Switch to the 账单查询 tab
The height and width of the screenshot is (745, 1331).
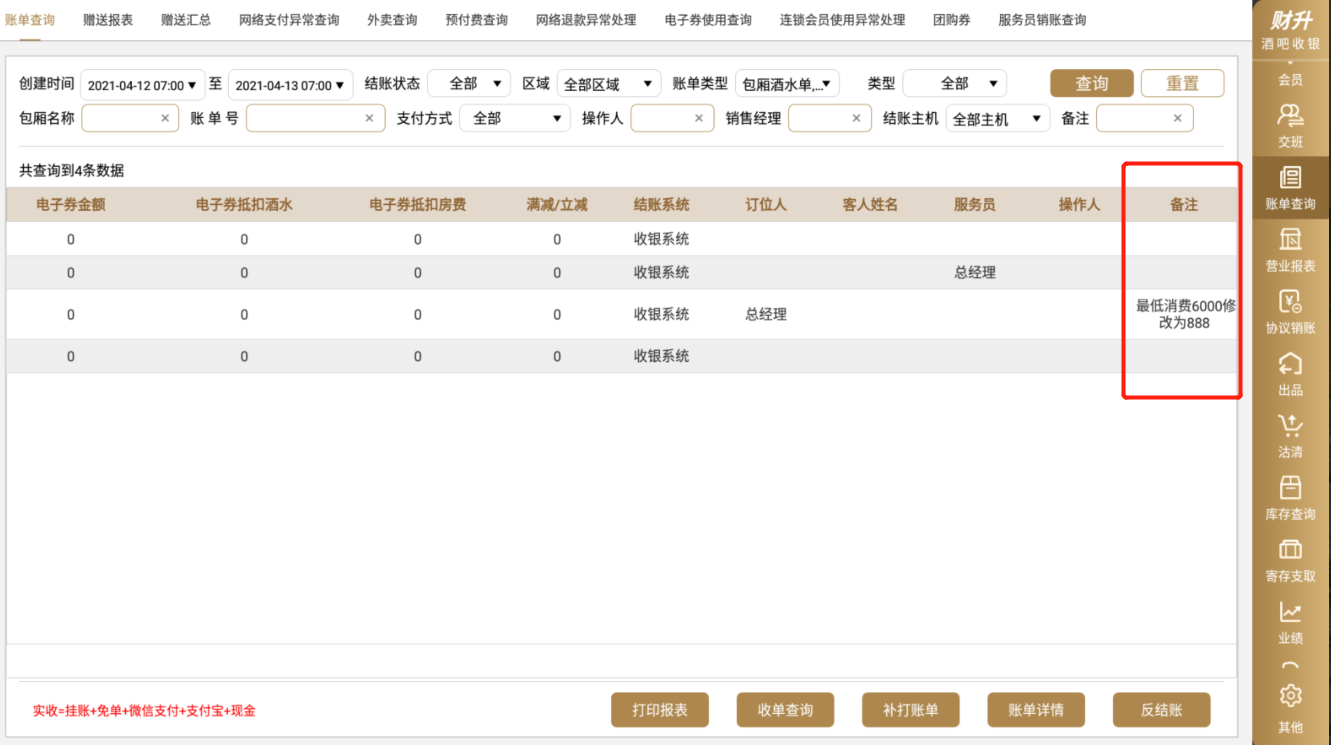[30, 20]
